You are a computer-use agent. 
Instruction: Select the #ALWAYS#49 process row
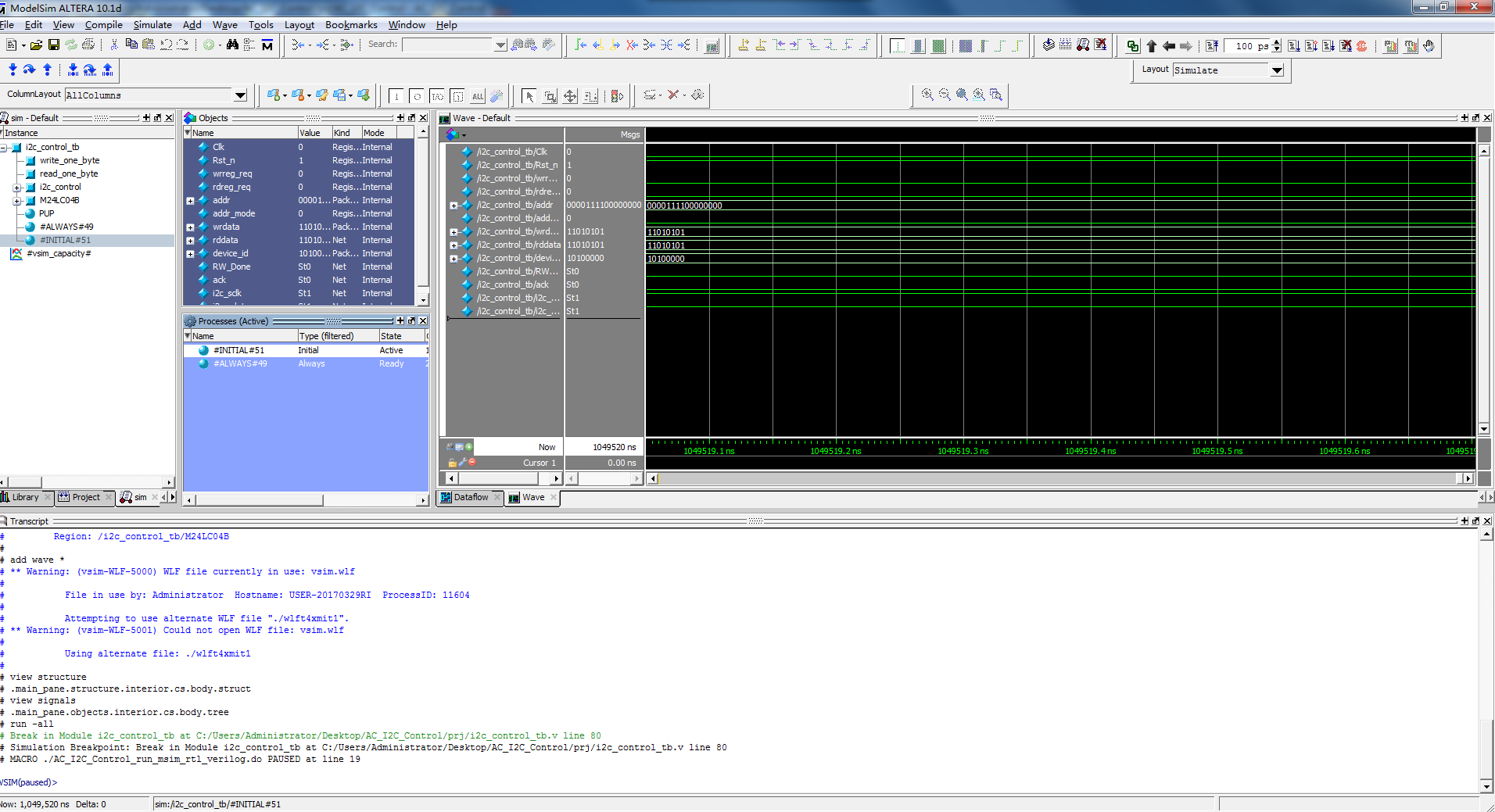(x=306, y=364)
